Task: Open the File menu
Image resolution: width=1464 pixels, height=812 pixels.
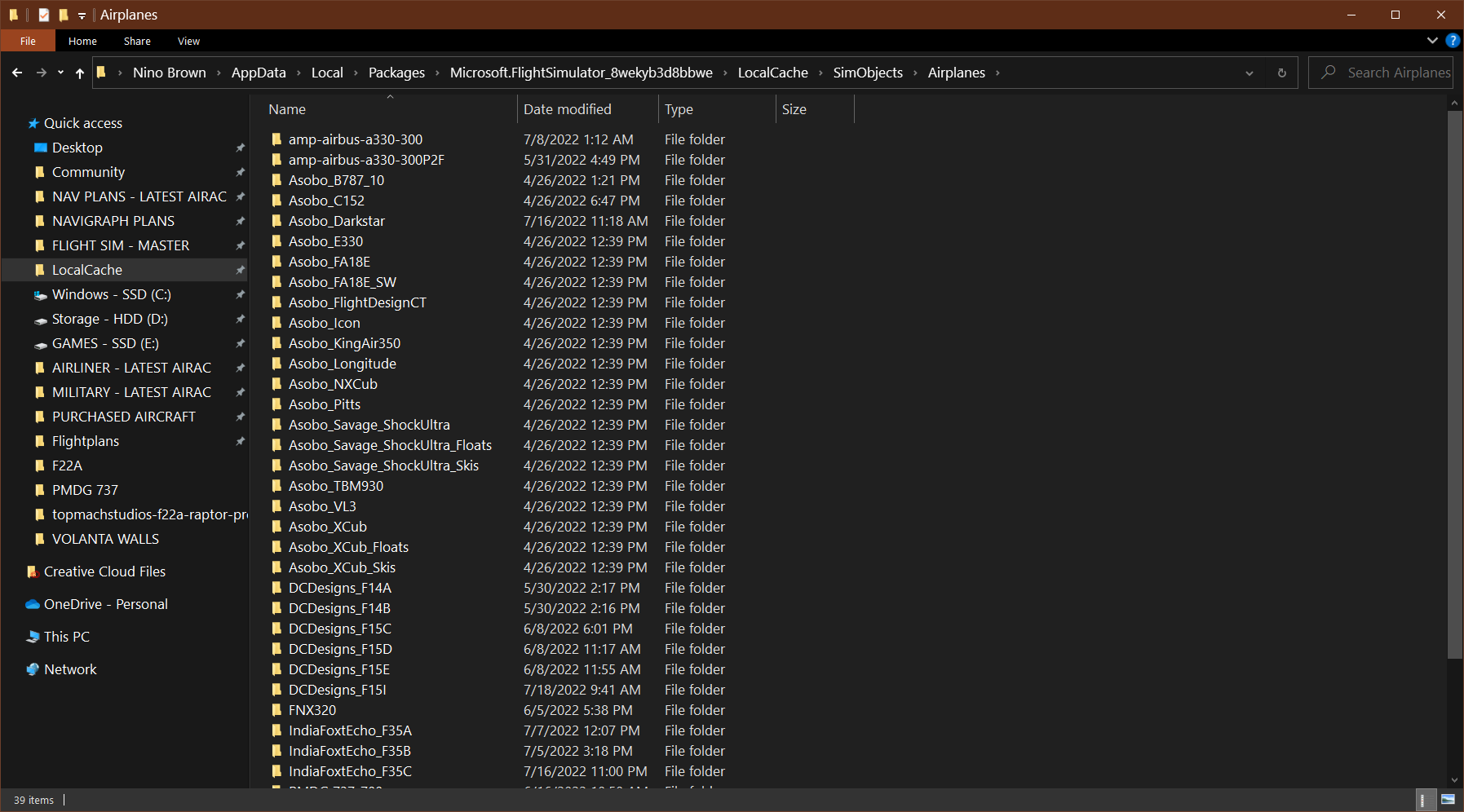Action: click(28, 41)
